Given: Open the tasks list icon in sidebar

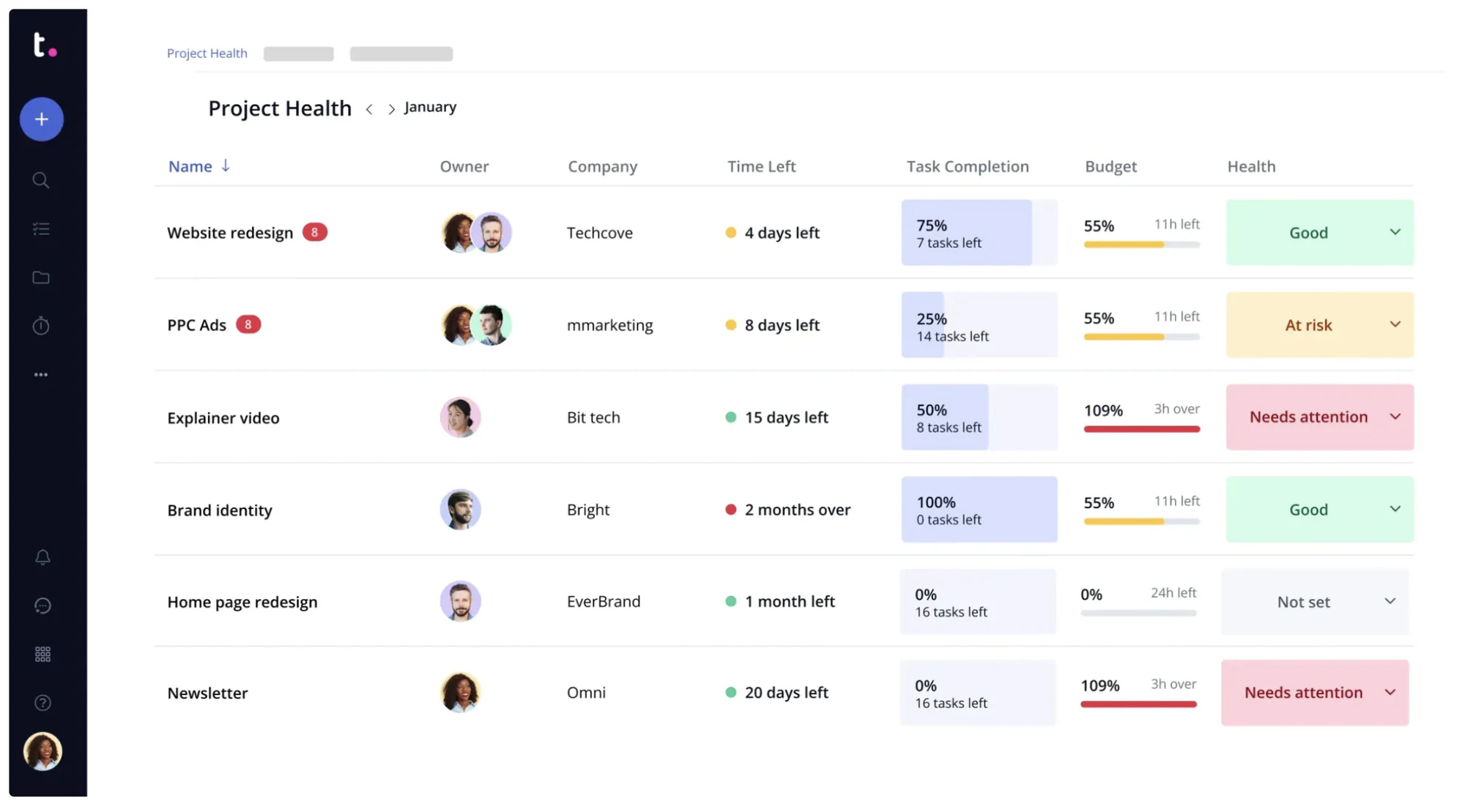Looking at the screenshot, I should coord(41,229).
